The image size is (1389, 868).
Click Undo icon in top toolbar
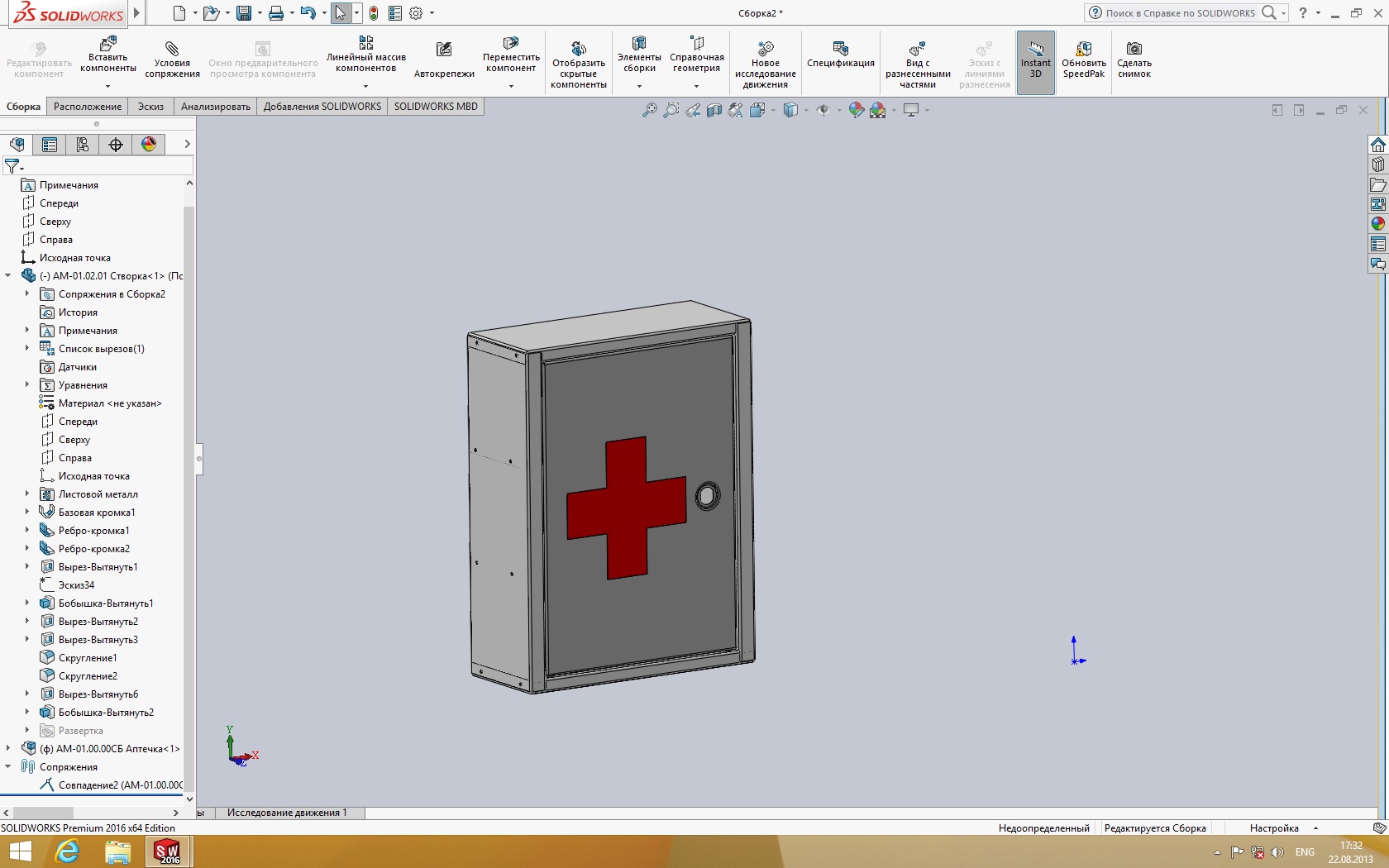(x=308, y=13)
